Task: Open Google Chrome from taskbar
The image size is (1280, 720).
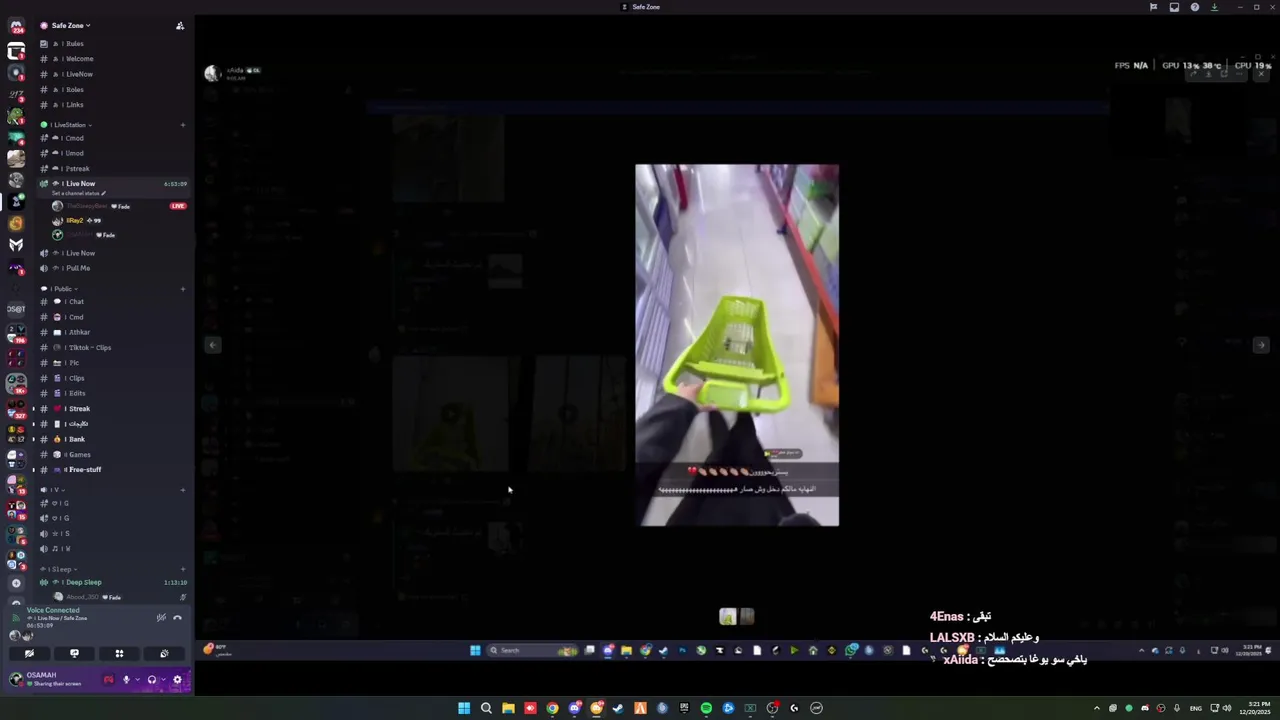Action: (x=552, y=708)
